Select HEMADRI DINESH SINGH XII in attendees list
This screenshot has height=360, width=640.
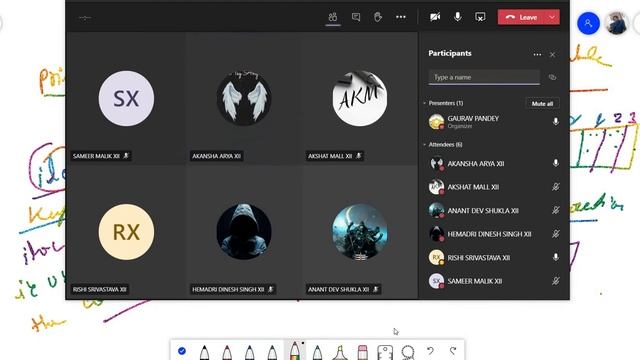click(x=494, y=234)
